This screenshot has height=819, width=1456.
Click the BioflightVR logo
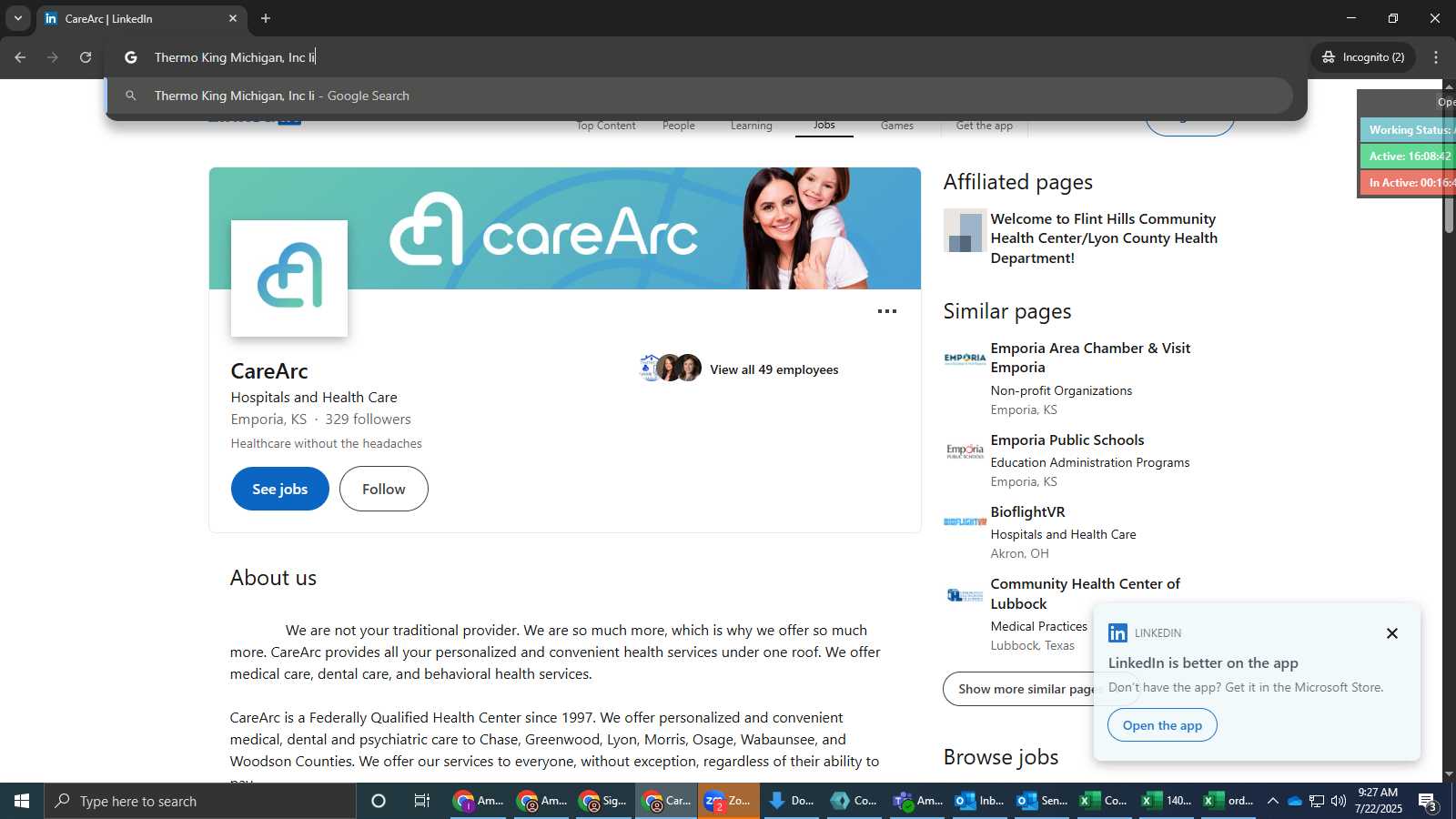965,522
